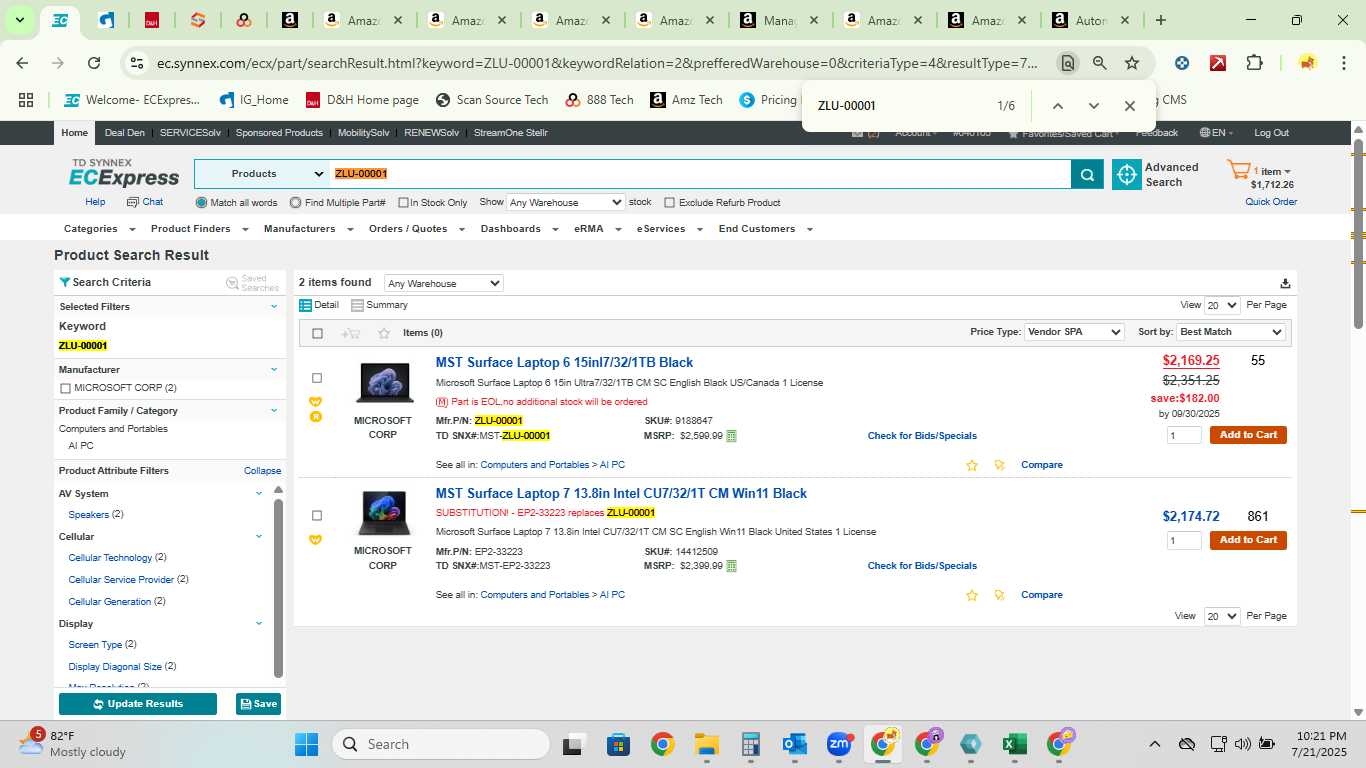
Task: Click Compare link for Surface Laptop 6
Action: (x=1042, y=465)
